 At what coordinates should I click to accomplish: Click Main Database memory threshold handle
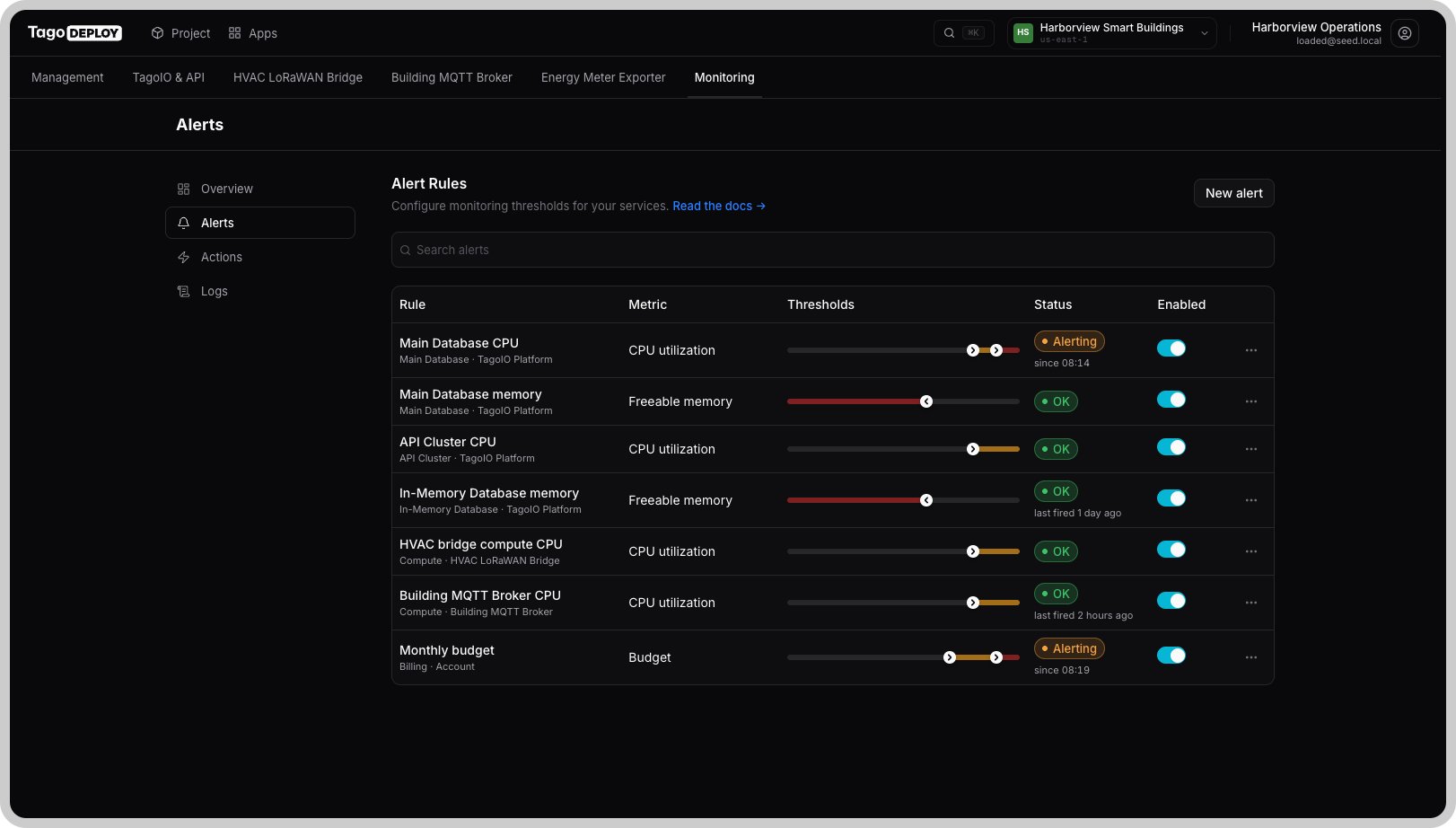tap(926, 401)
